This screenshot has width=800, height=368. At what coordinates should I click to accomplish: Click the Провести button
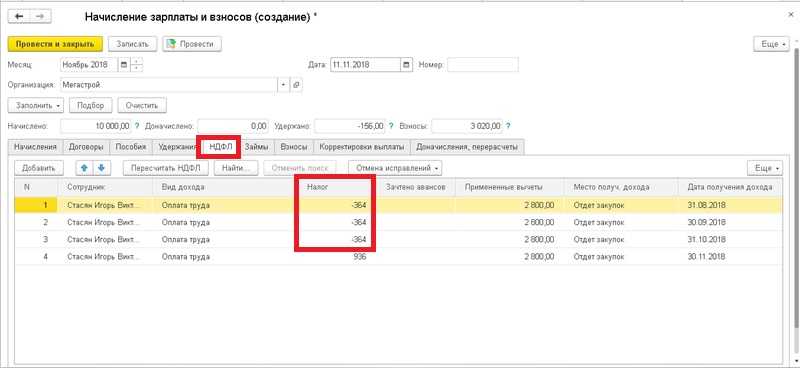click(x=192, y=44)
